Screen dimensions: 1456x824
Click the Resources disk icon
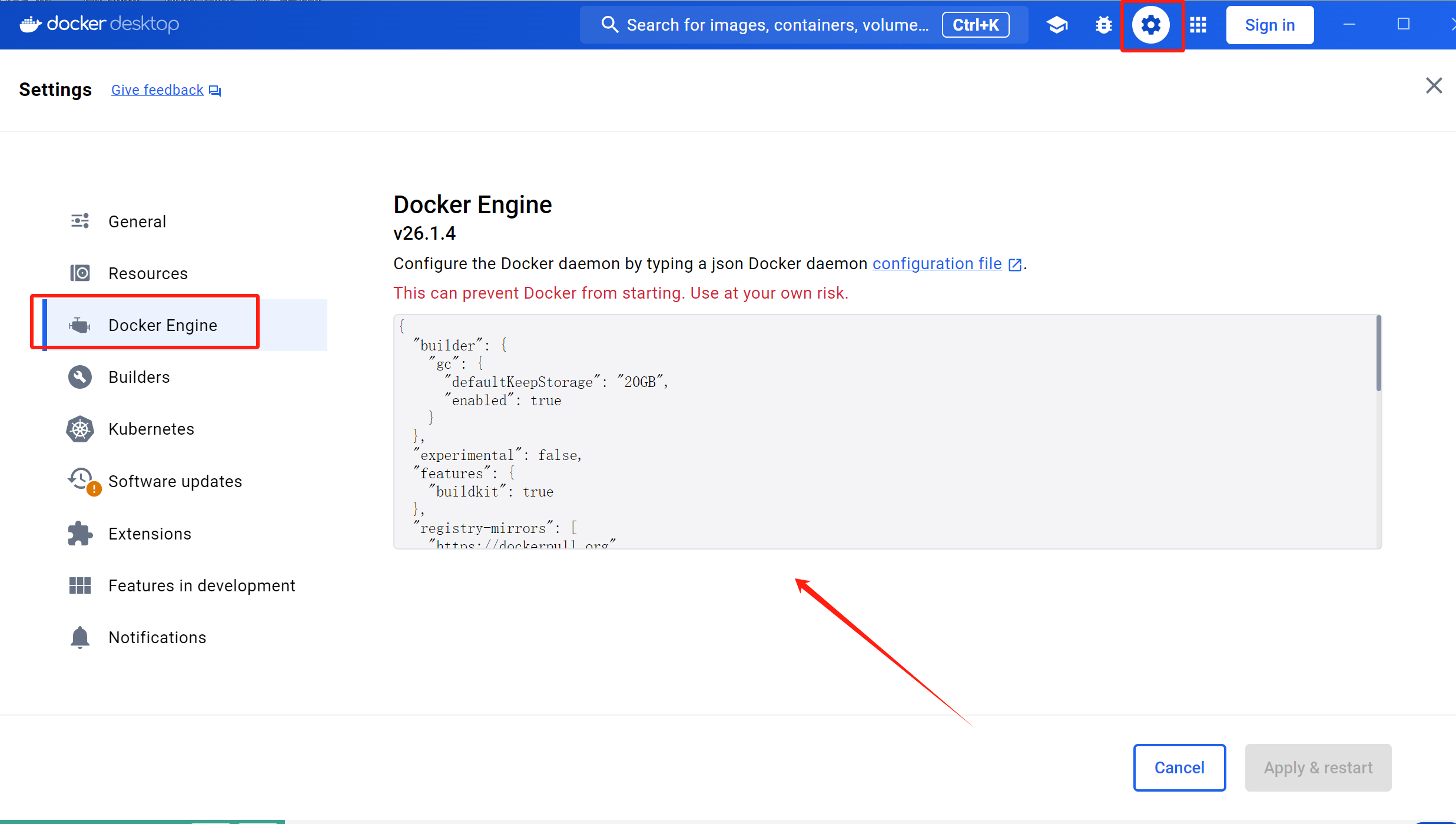point(80,273)
